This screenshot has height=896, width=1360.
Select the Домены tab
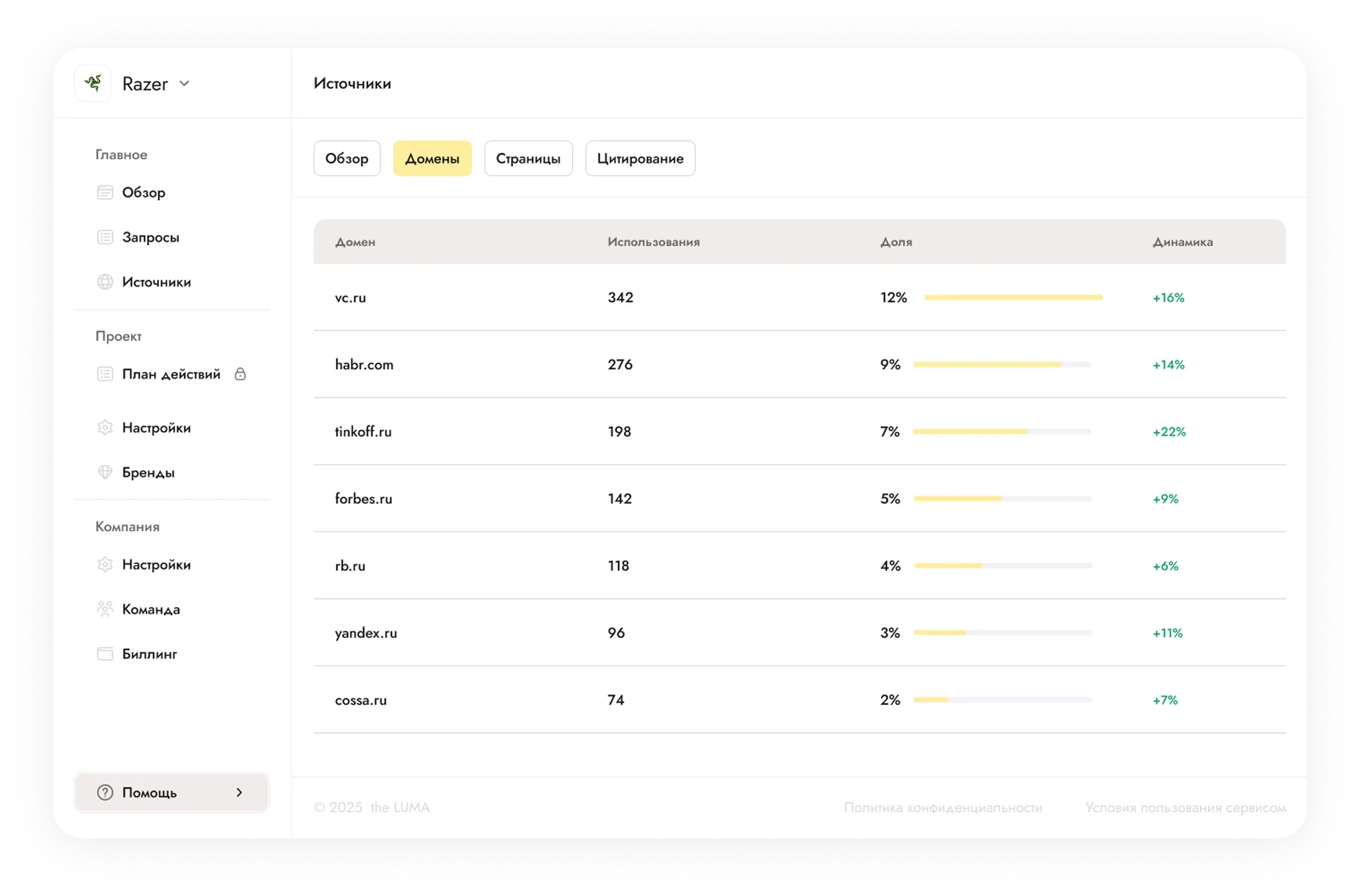click(x=432, y=158)
